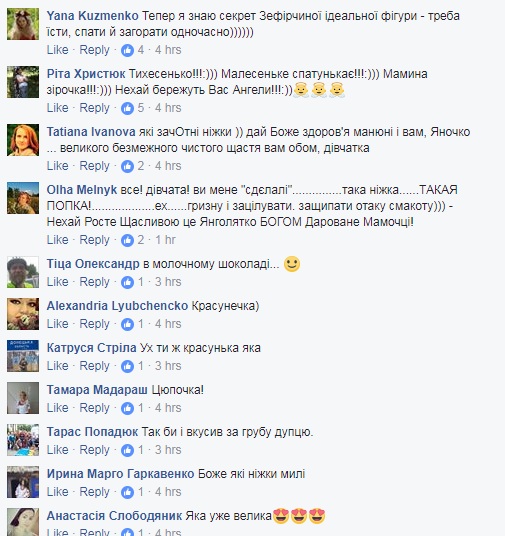The image size is (505, 536).
Task: Reply to Тіца Олександр's comment
Action: (94, 282)
